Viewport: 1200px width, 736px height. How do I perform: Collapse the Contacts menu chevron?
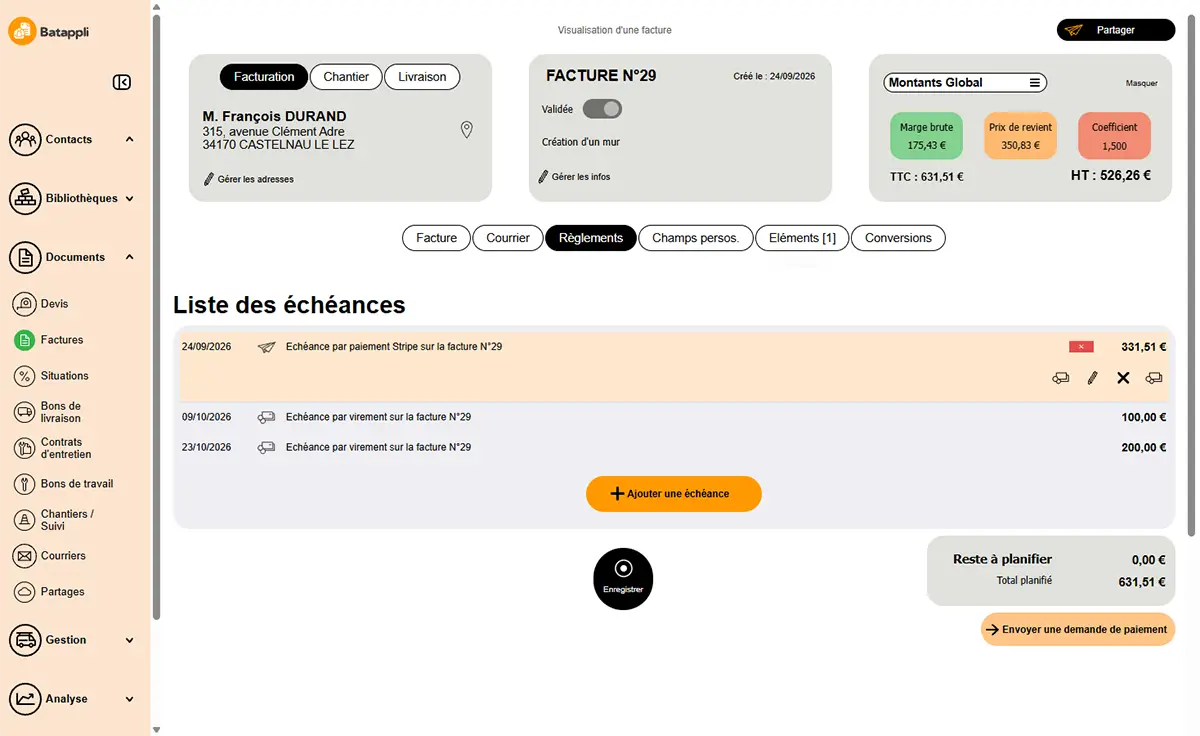point(130,139)
